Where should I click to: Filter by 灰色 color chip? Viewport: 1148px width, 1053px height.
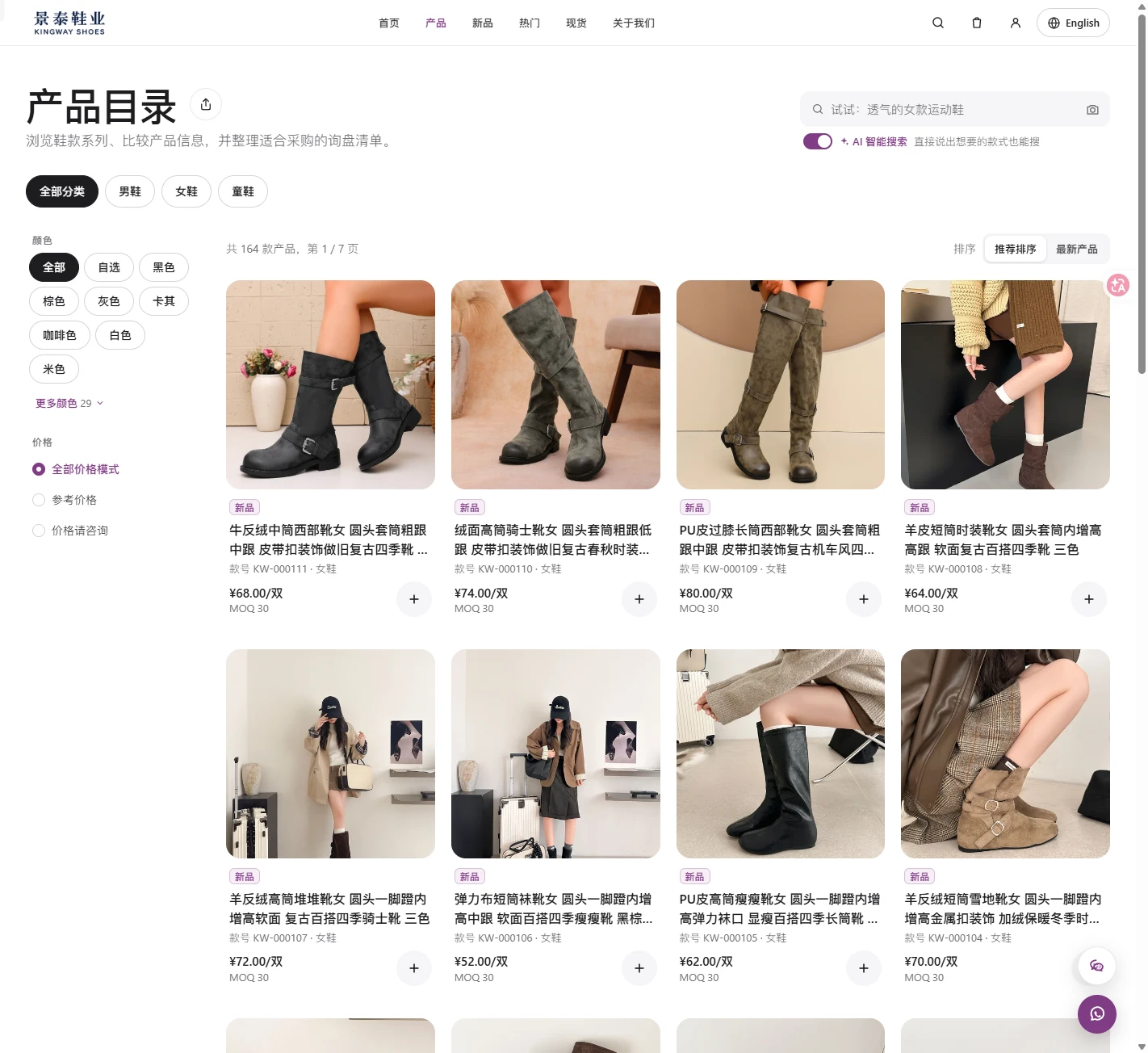pos(109,301)
